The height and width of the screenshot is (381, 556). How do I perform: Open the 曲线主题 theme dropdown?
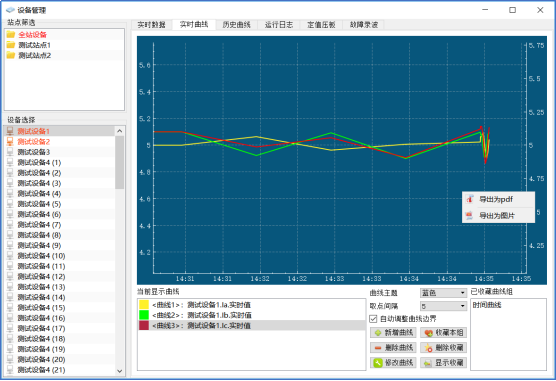443,293
